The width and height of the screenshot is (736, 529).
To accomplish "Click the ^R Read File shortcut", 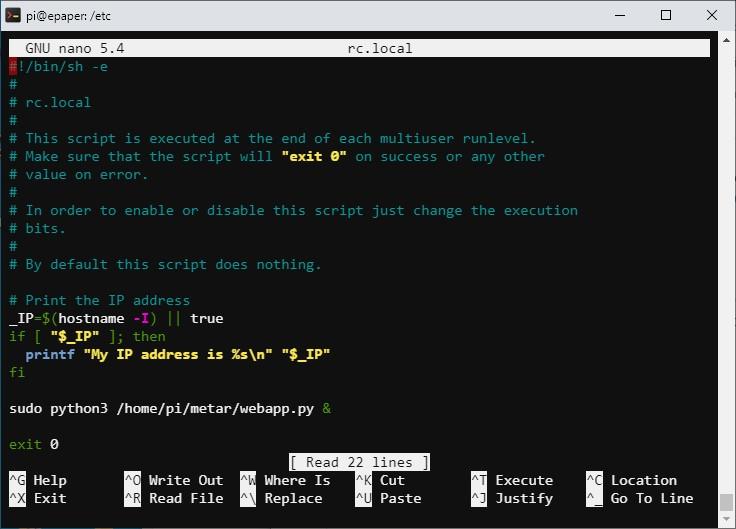I will click(174, 498).
